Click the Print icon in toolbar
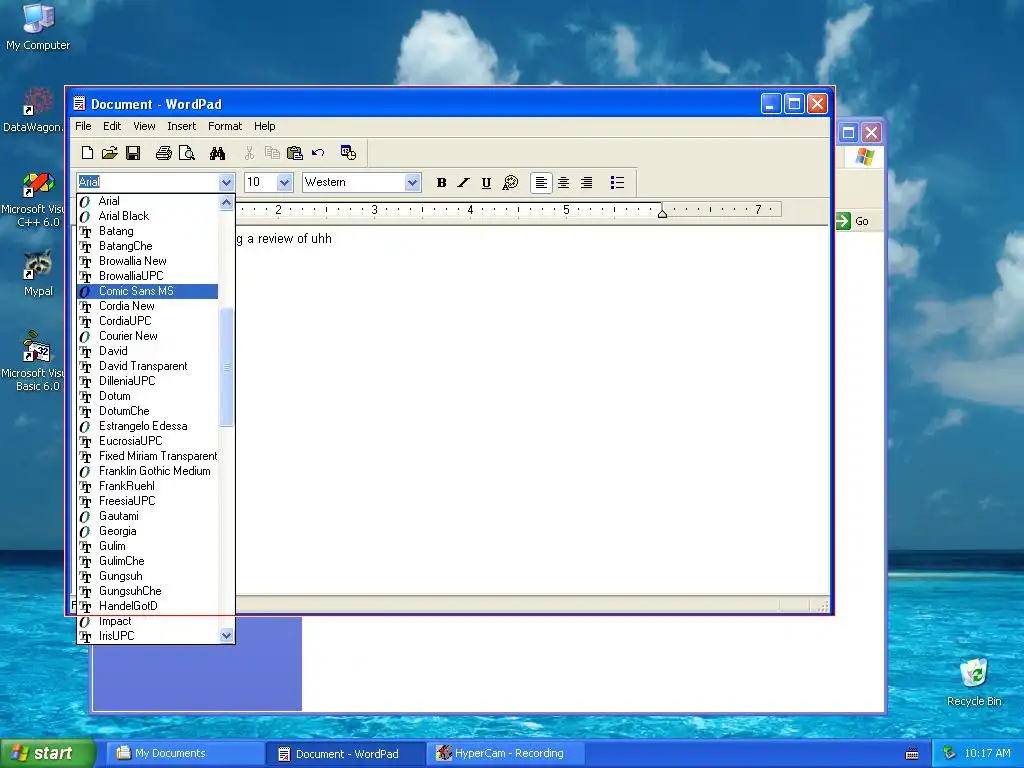Screen dimensions: 1024x768 point(164,153)
